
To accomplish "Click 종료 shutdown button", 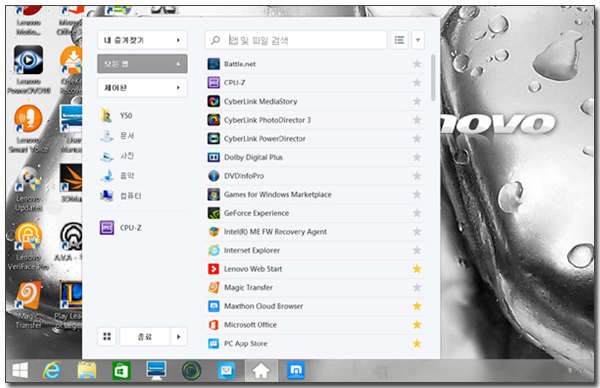I will pos(145,337).
